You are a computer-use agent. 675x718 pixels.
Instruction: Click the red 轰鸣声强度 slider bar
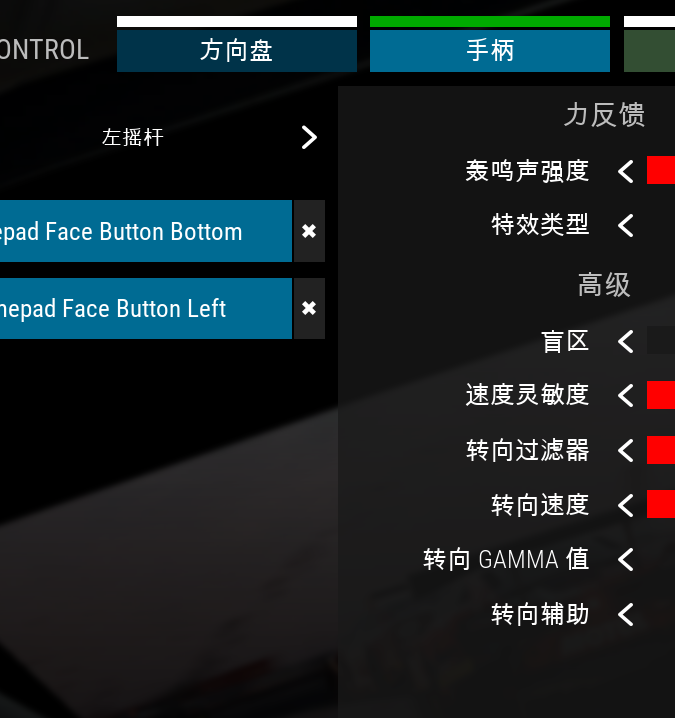661,170
